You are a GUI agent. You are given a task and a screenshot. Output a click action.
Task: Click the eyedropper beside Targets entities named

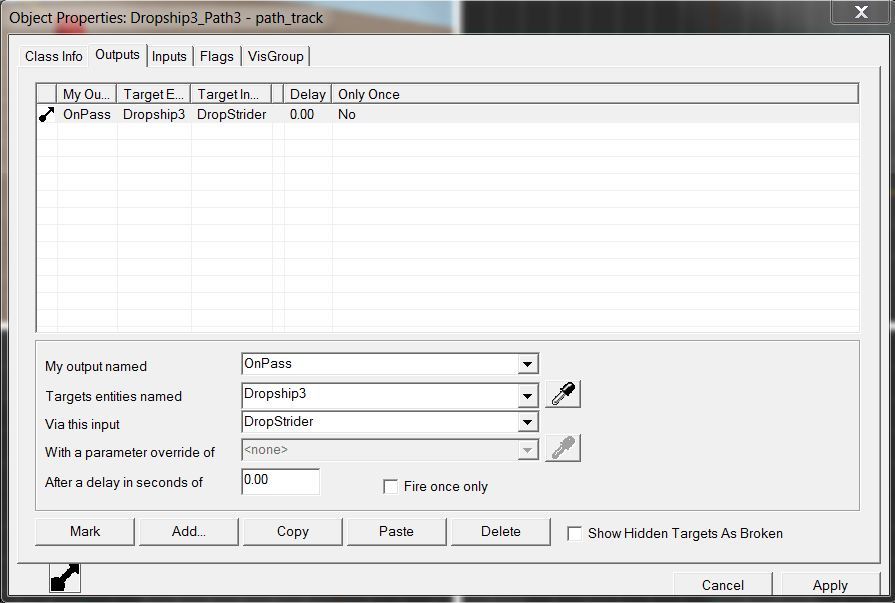point(563,394)
